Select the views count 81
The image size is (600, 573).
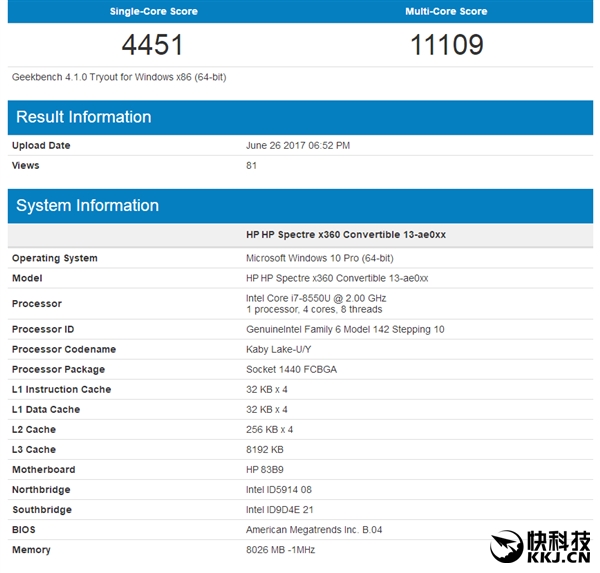coord(251,165)
